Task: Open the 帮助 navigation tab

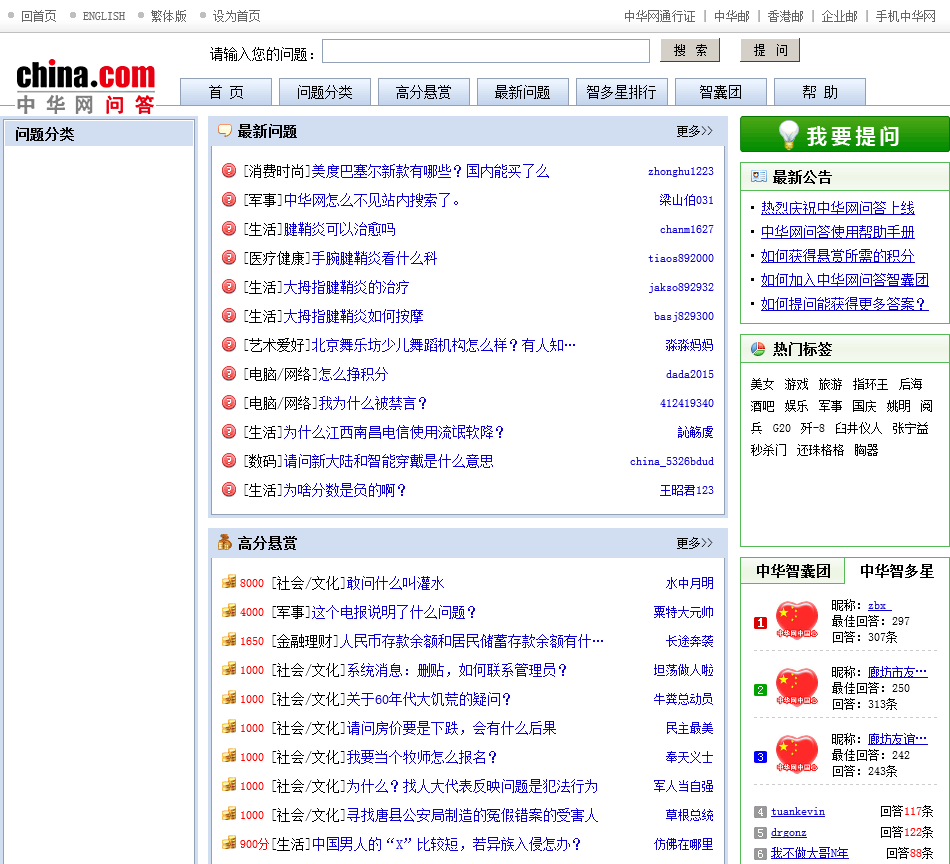Action: pyautogui.click(x=820, y=92)
